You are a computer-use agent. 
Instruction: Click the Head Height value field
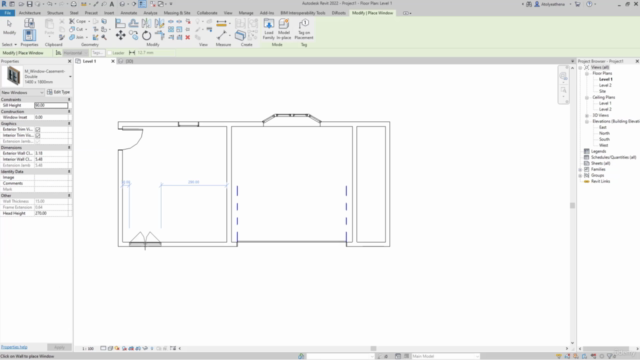click(x=51, y=213)
